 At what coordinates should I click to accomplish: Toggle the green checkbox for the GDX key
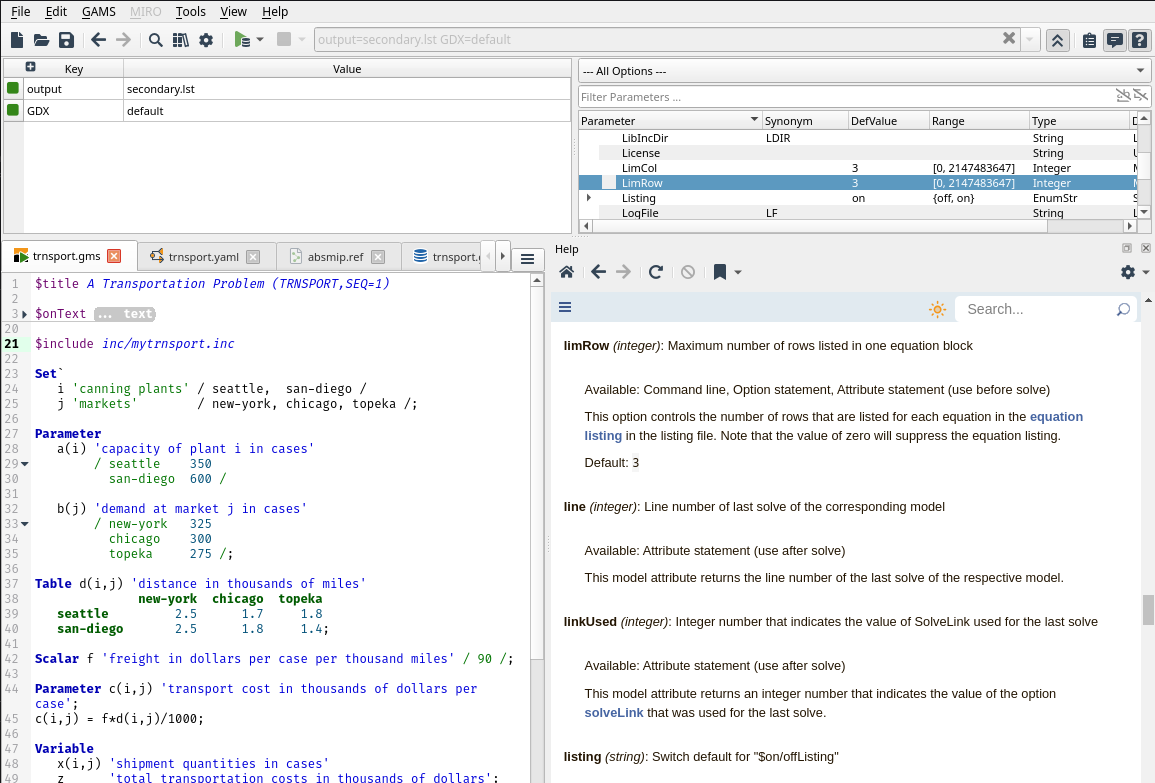(x=13, y=110)
